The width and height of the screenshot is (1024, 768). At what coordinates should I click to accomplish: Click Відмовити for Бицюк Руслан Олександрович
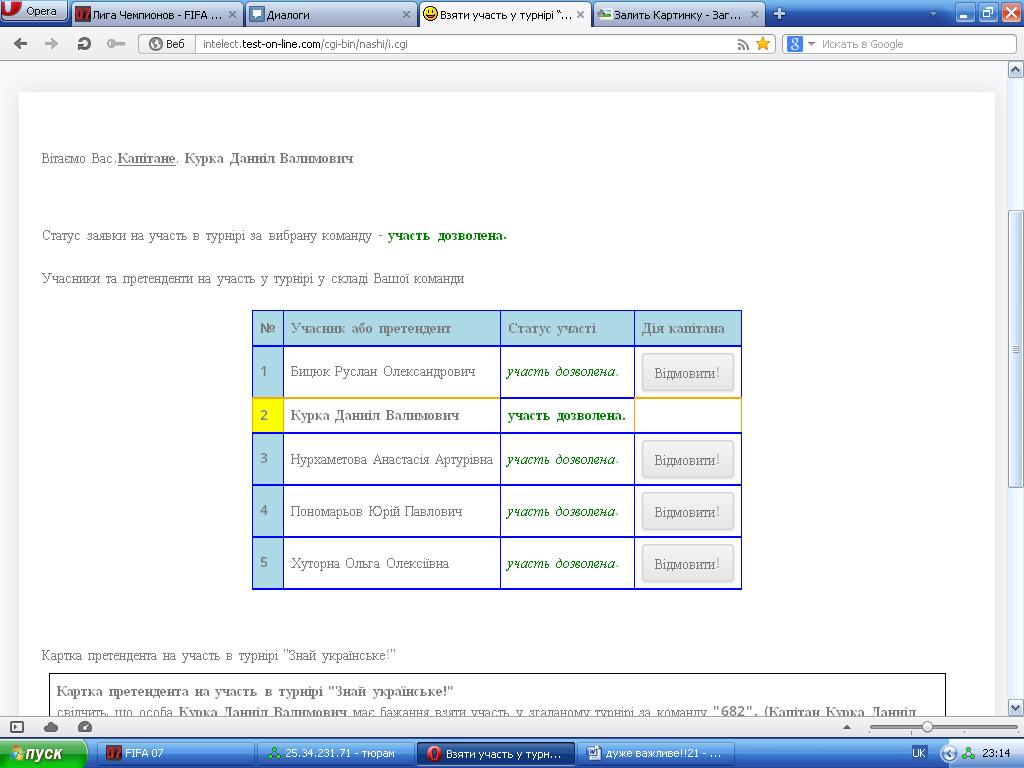(687, 373)
